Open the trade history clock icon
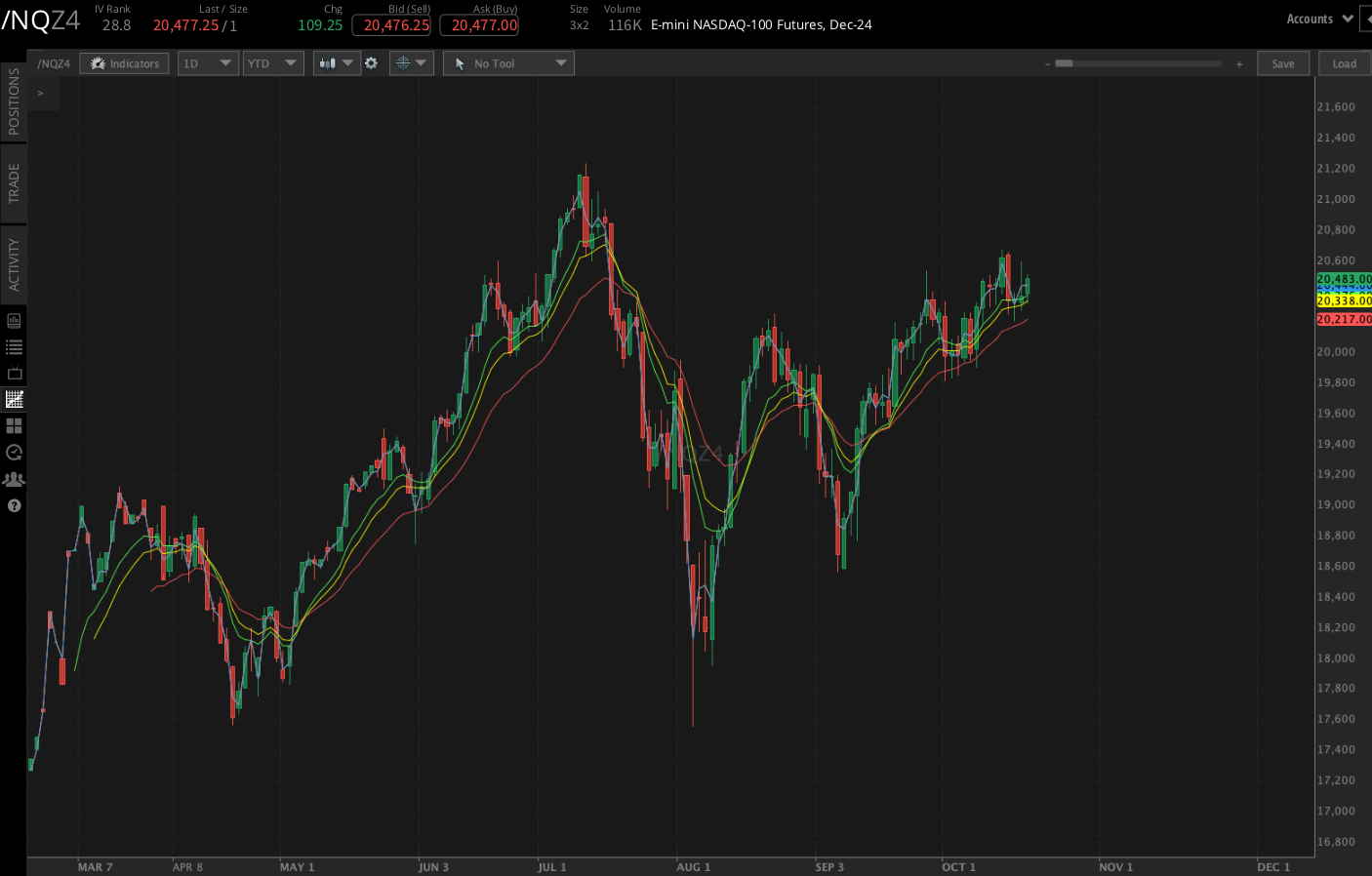 14,452
